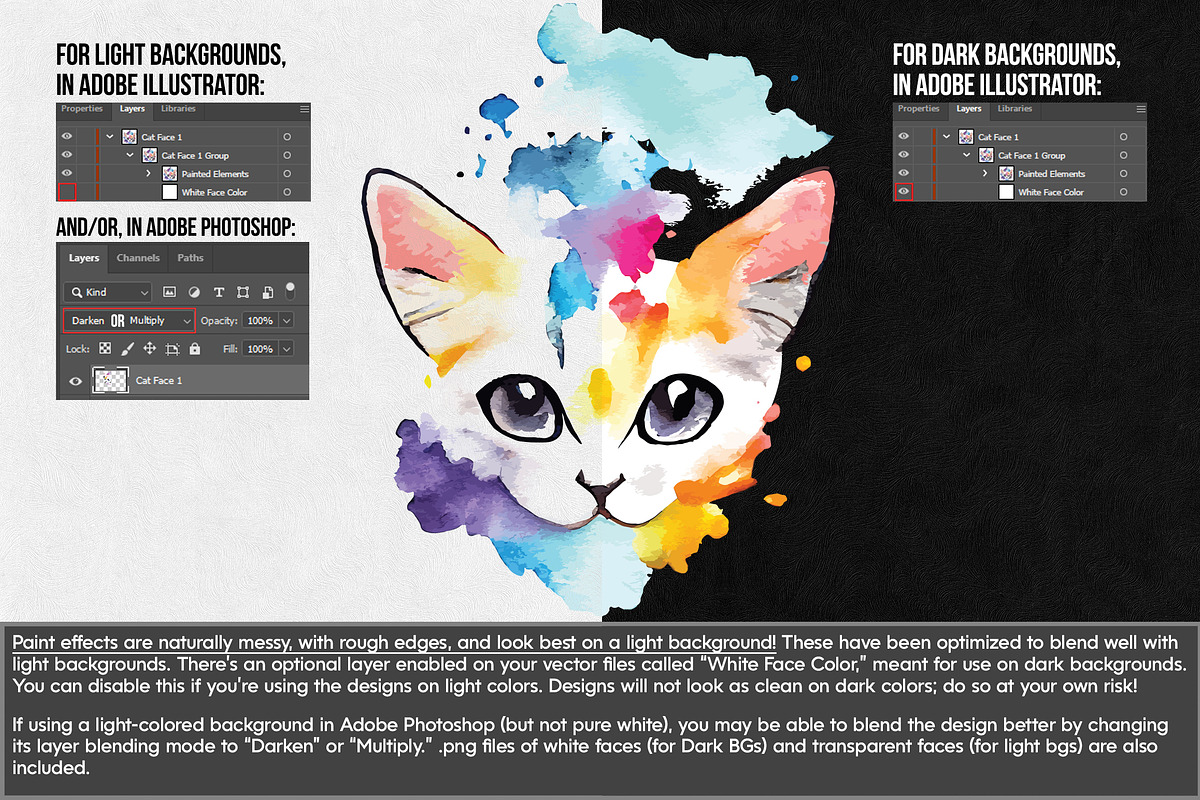
Task: Click white swatch thumbnail of White Face Color, dark-backgrounds panel
Action: tap(1006, 192)
